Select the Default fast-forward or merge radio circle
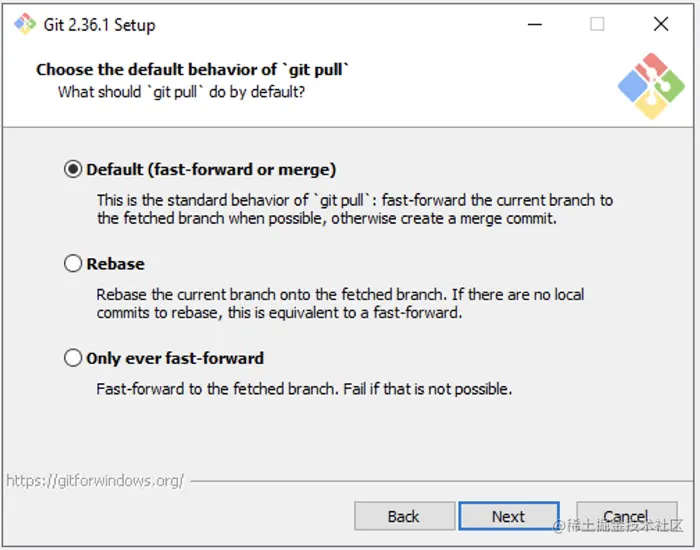This screenshot has width=700, height=550. [x=73, y=170]
